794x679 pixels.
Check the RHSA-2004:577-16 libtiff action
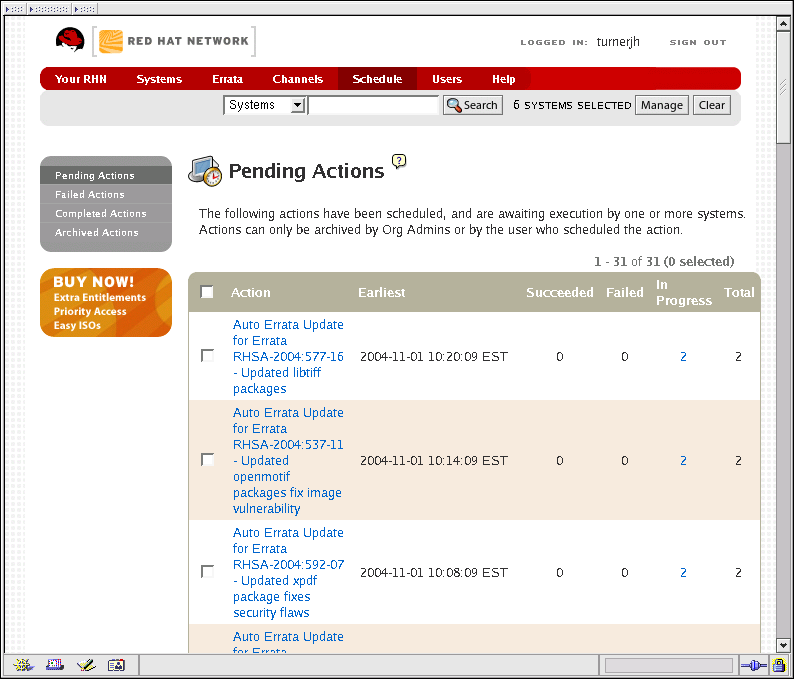207,356
